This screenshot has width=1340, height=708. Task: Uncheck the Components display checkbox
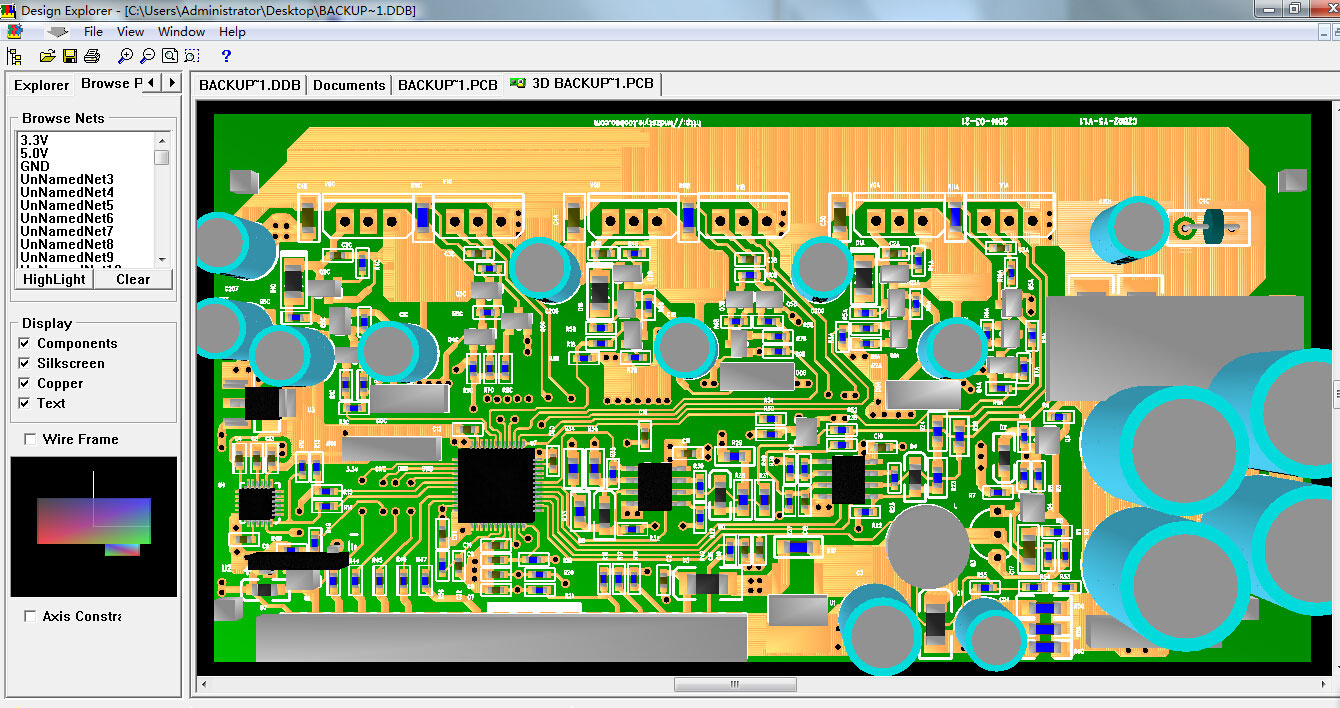click(25, 343)
